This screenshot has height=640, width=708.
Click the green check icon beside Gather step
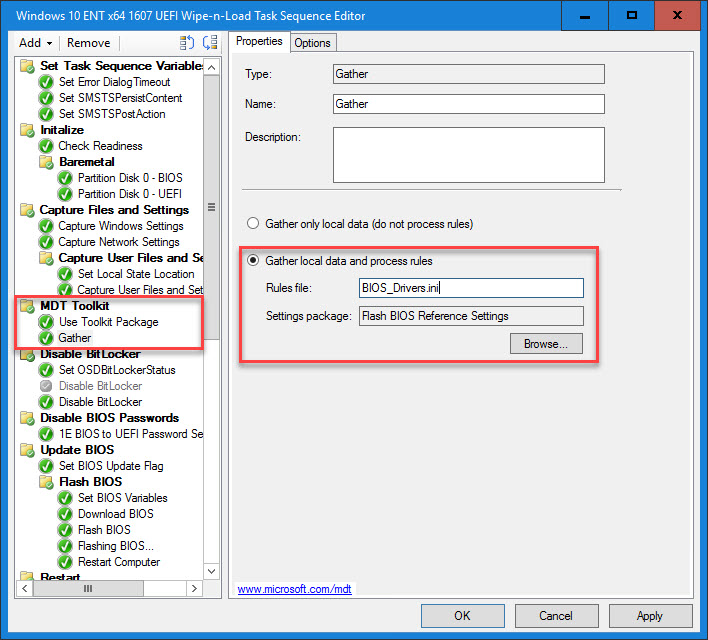point(46,338)
